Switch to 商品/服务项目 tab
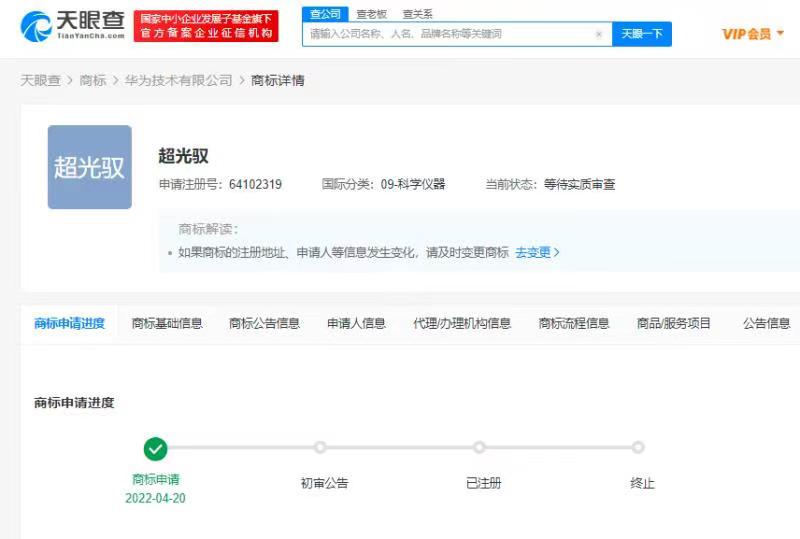800x539 pixels. tap(673, 323)
